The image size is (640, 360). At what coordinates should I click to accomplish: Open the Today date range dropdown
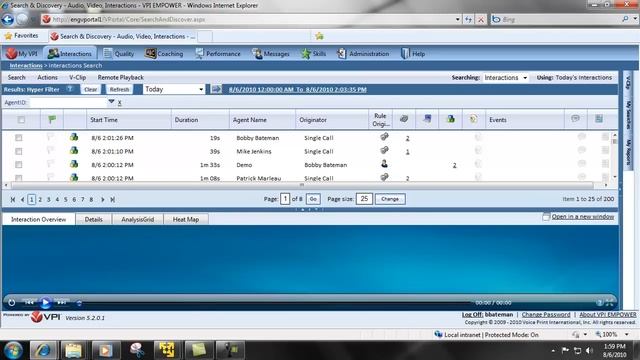(174, 89)
